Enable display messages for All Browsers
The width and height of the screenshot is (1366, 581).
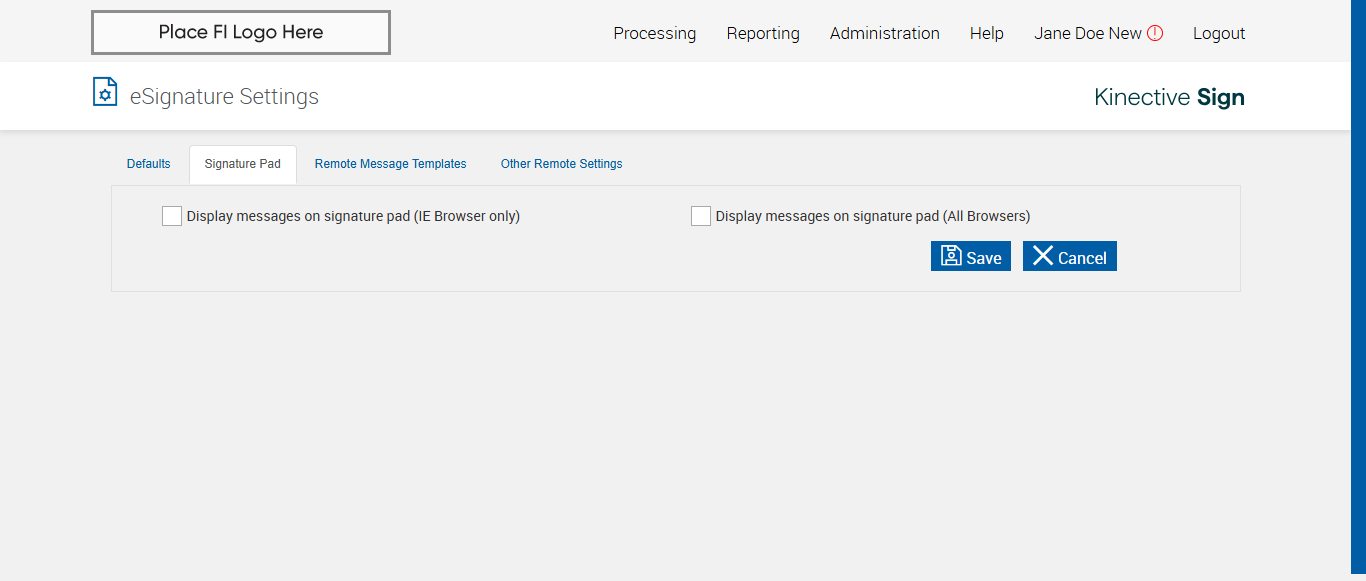coord(701,216)
